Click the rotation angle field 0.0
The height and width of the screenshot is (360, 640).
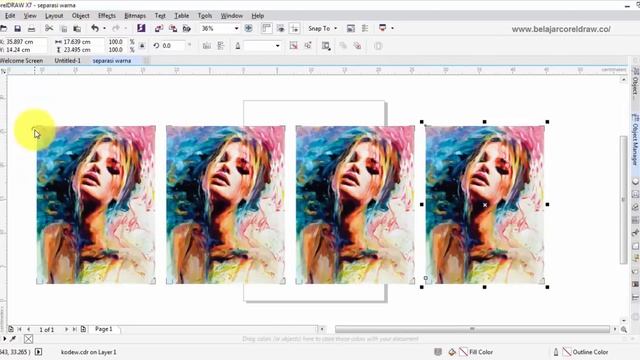173,46
